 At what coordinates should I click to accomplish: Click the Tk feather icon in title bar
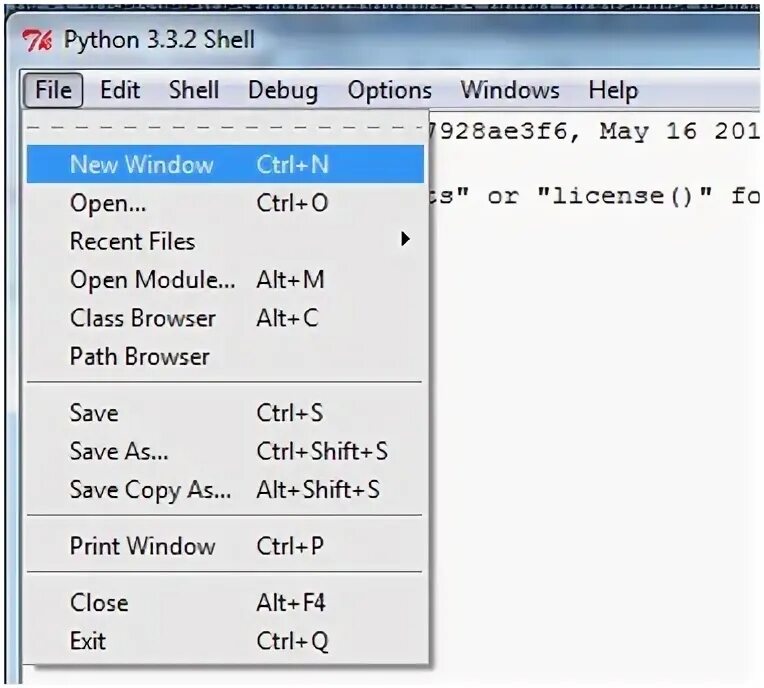point(38,40)
